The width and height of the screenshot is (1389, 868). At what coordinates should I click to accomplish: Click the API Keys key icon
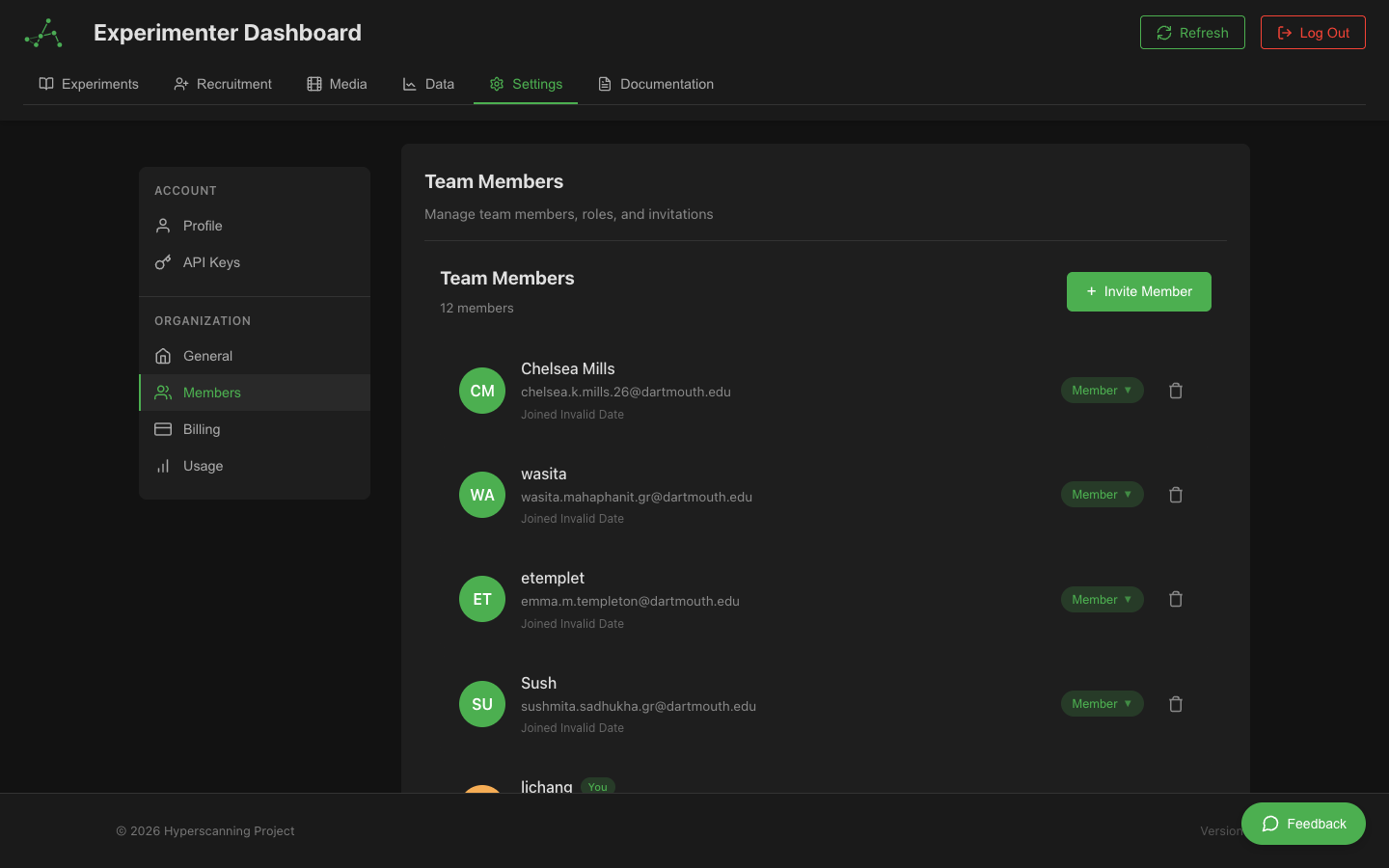point(162,261)
